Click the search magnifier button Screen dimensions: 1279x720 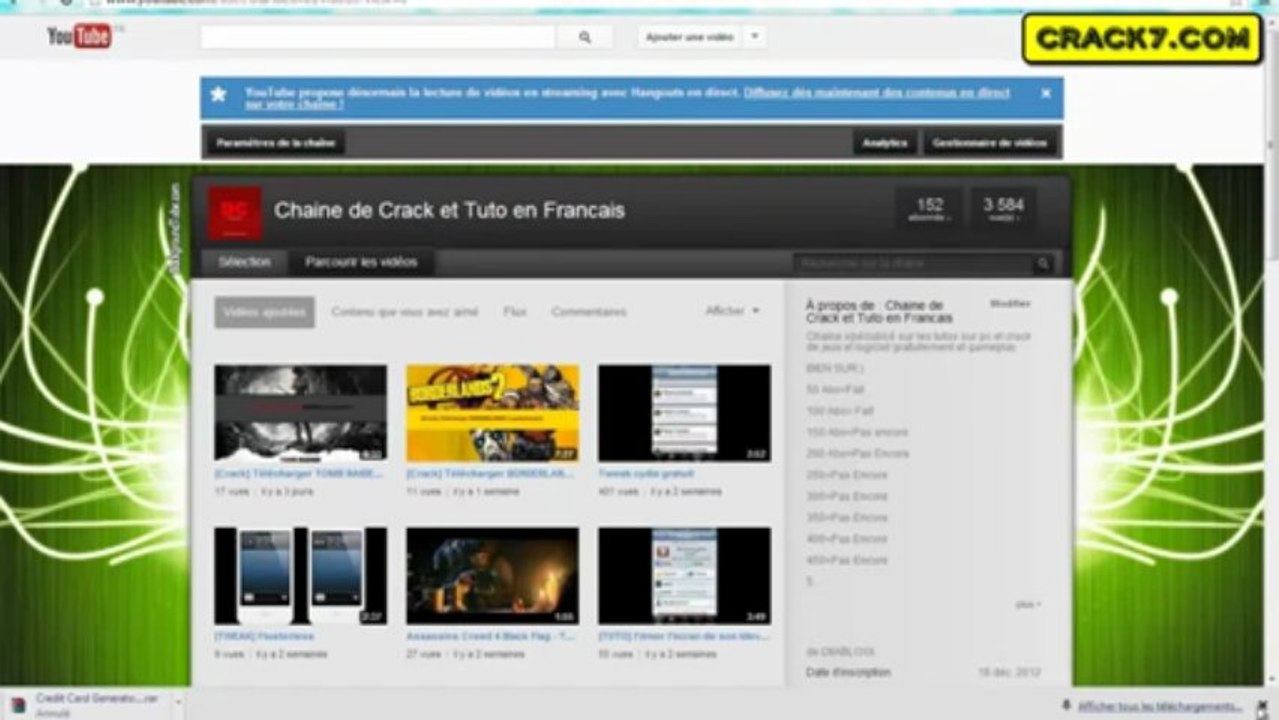pos(586,37)
